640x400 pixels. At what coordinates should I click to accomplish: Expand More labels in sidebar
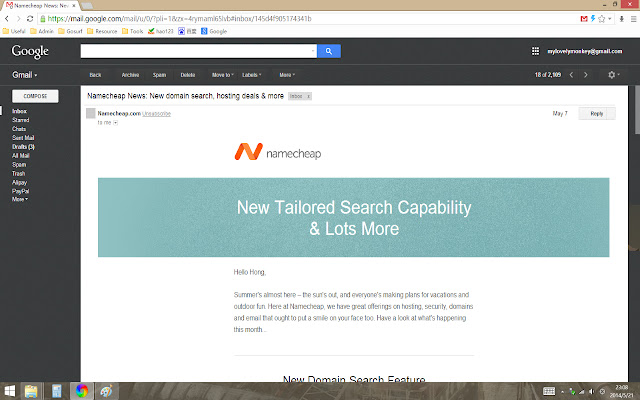click(20, 199)
